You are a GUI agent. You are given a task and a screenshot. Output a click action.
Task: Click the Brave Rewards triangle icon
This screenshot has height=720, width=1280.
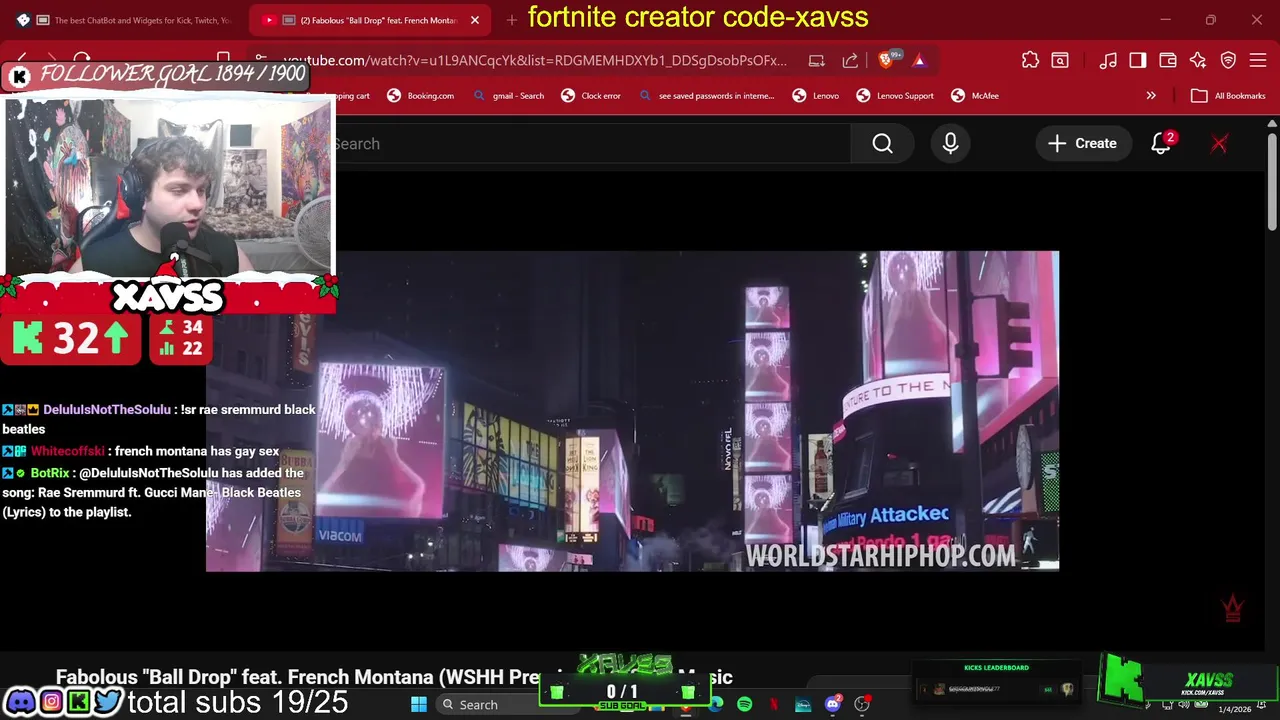[x=919, y=60]
